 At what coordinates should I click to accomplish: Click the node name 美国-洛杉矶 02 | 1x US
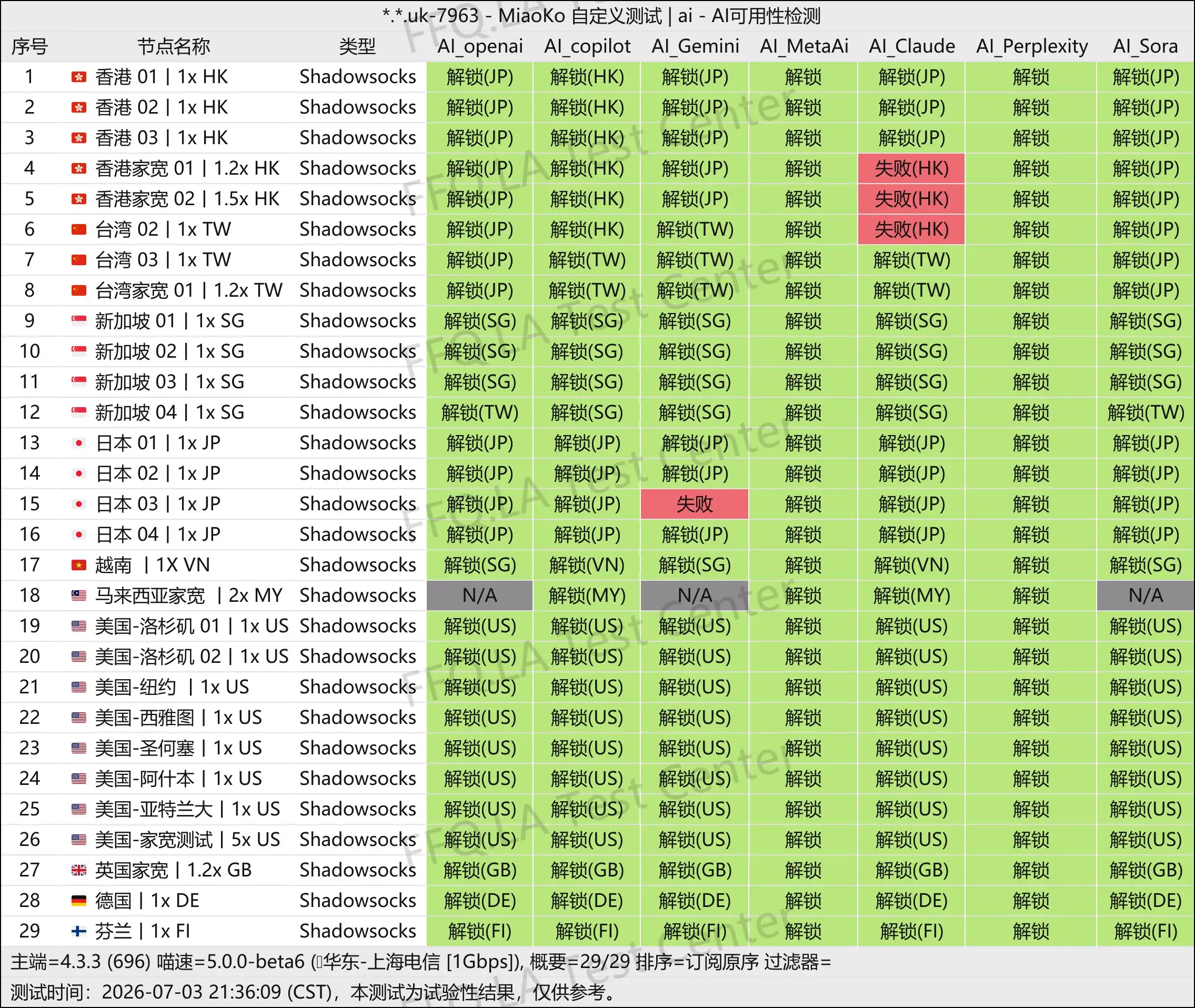point(192,657)
